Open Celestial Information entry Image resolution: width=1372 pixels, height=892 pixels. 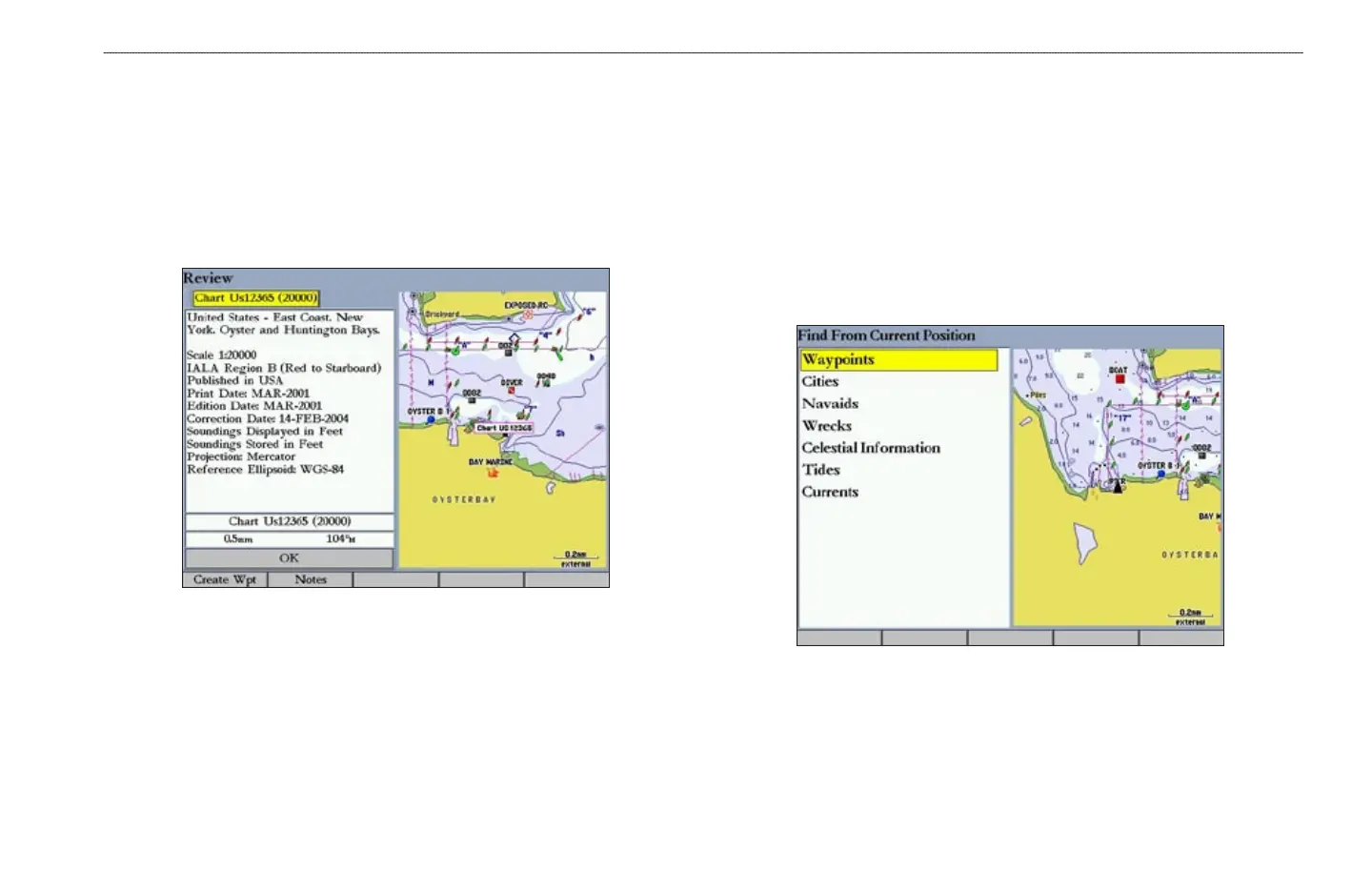871,448
